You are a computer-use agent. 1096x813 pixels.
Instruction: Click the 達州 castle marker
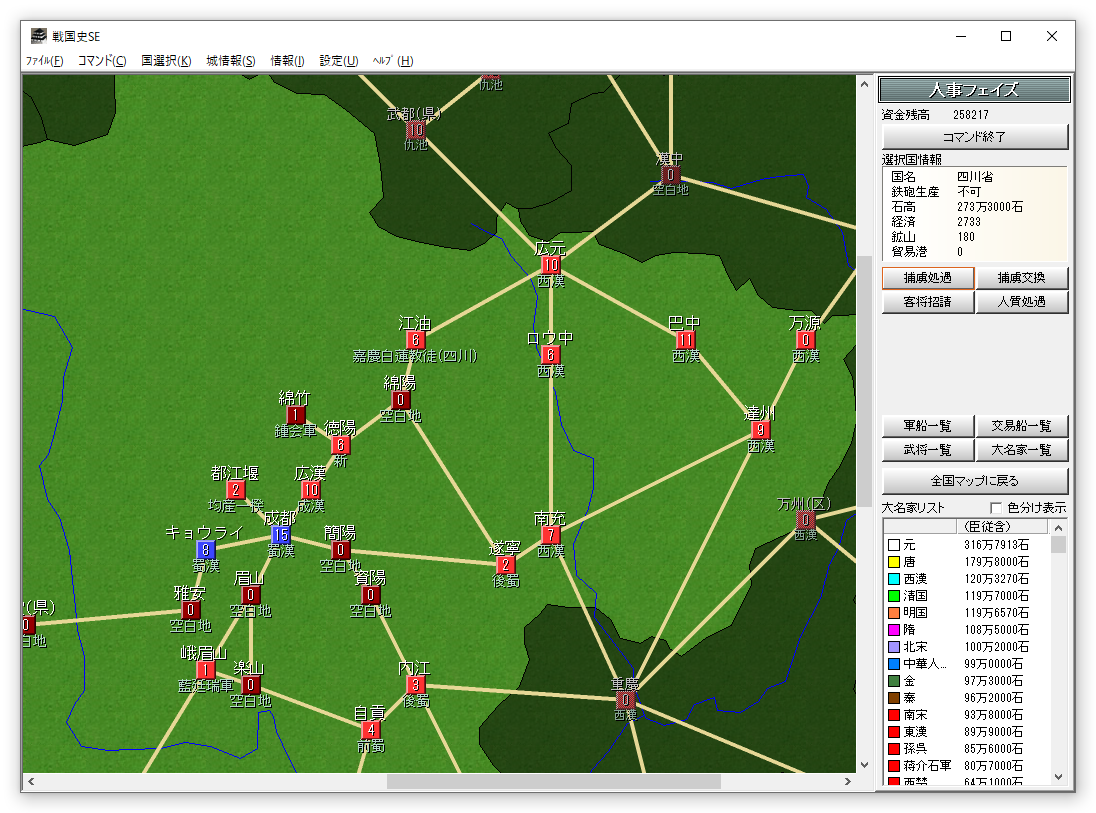pyautogui.click(x=761, y=430)
